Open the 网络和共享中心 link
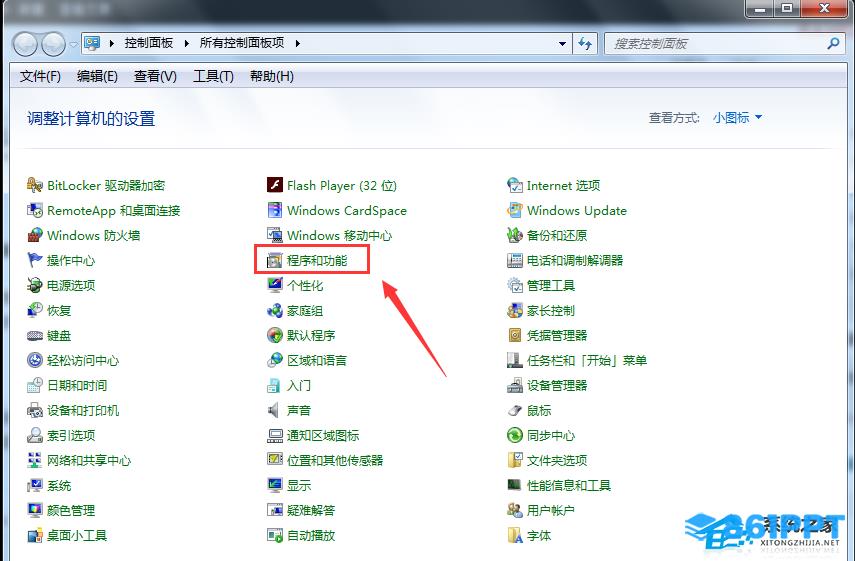The height and width of the screenshot is (561, 855). [x=89, y=460]
